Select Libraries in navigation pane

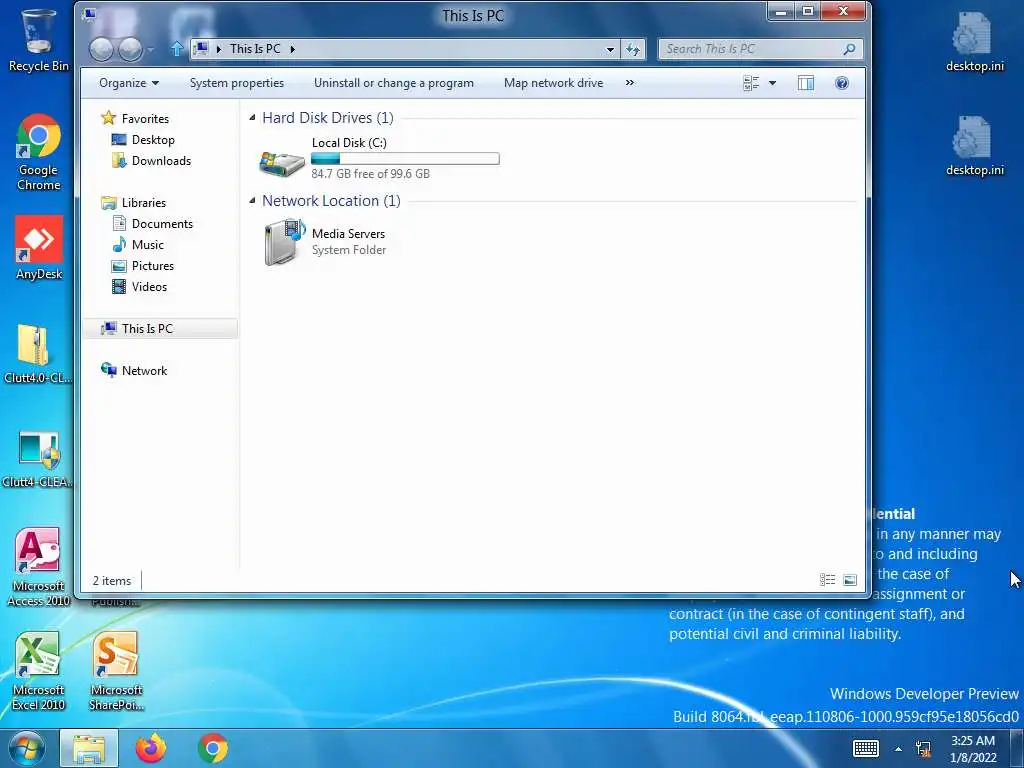pos(144,202)
